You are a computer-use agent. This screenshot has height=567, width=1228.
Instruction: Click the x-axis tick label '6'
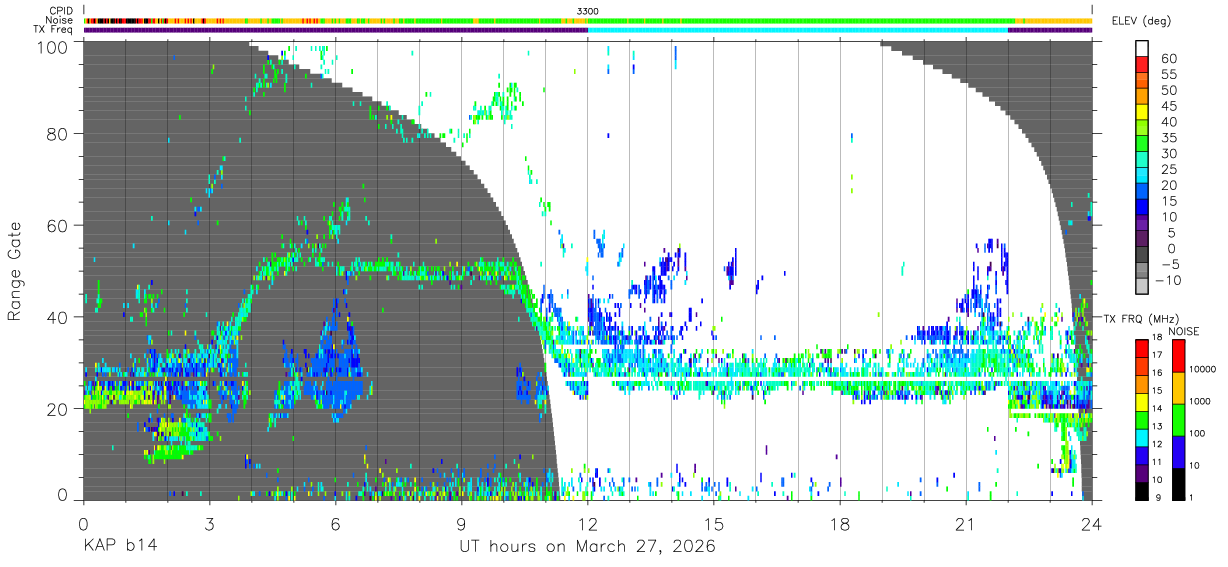tap(335, 524)
